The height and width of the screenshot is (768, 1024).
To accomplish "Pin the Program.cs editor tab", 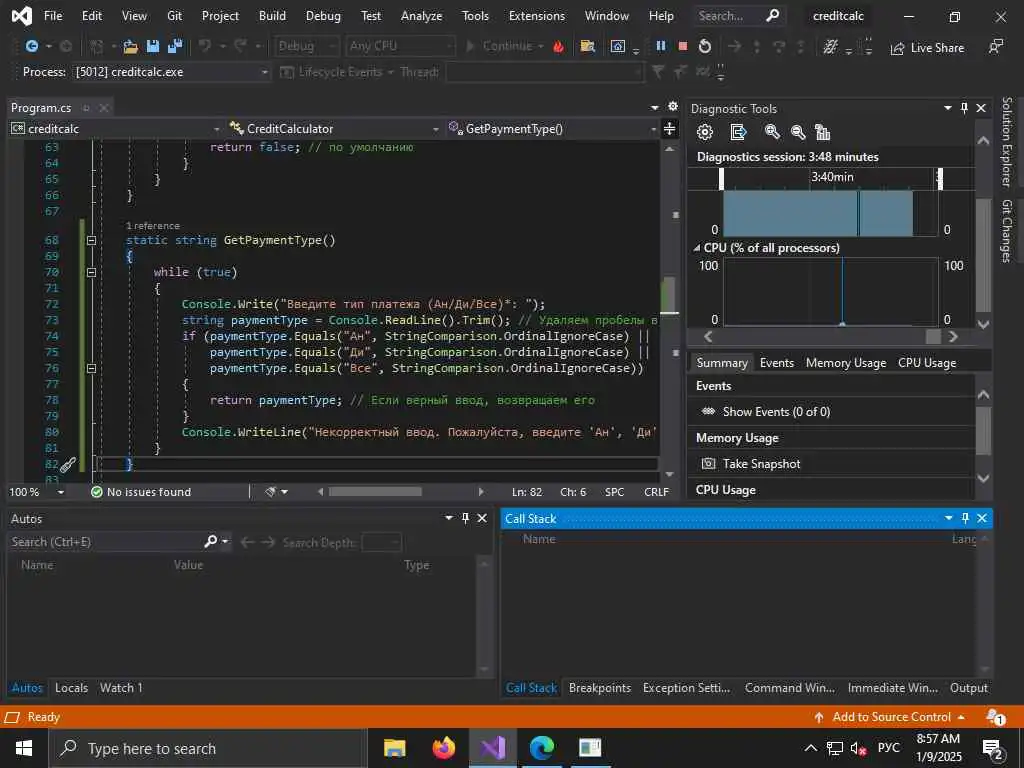I will point(86,108).
